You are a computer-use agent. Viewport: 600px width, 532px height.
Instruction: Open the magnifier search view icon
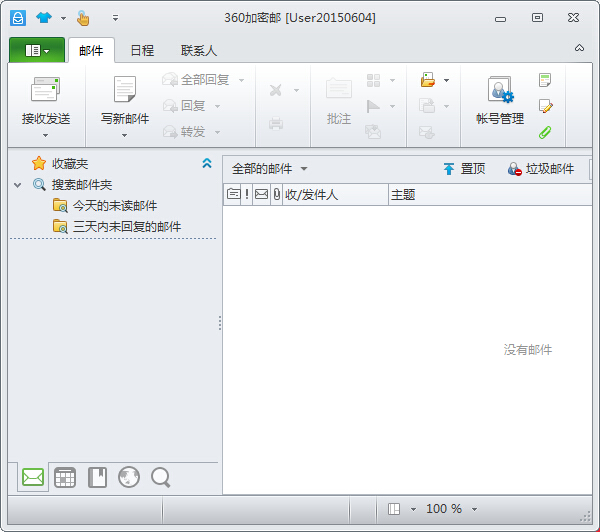(160, 478)
